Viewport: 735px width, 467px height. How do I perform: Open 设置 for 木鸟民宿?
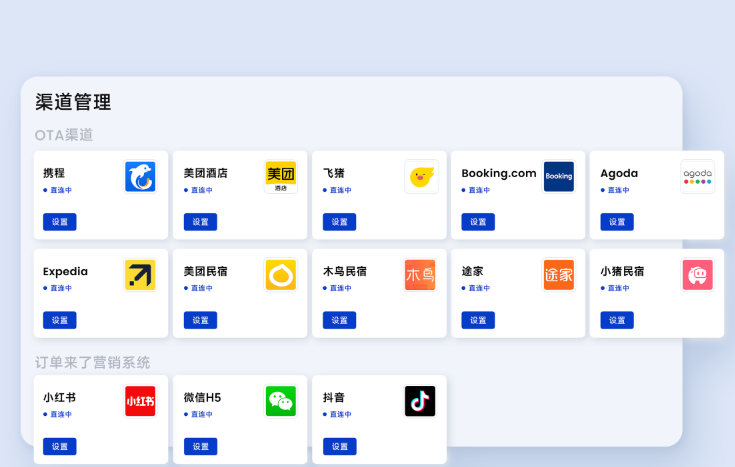(x=339, y=320)
